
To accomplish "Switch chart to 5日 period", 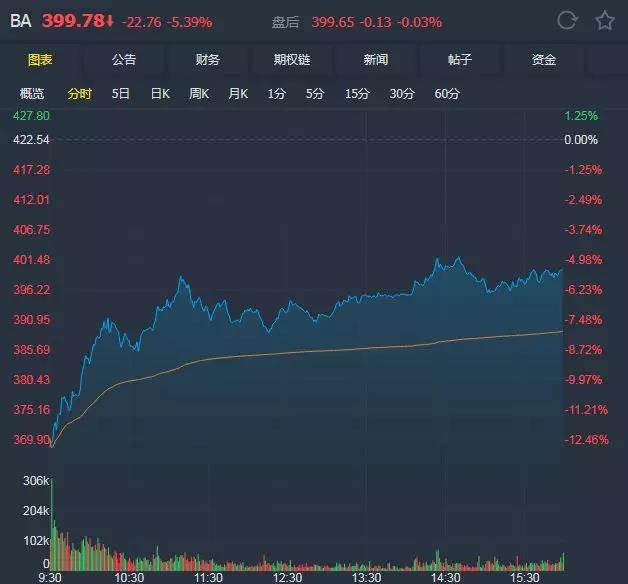I will (121, 94).
